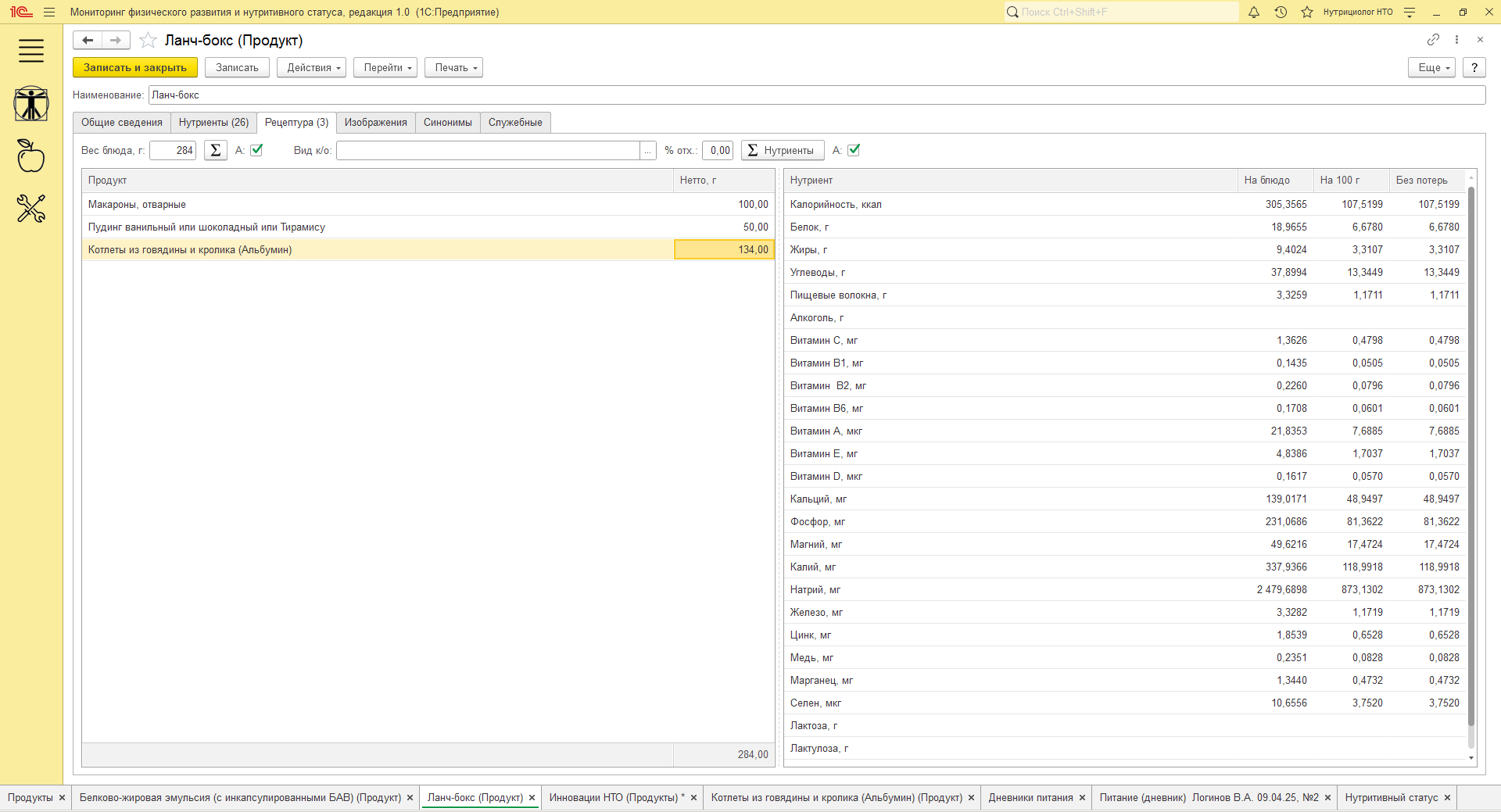Click the notifications bell icon

point(1254,13)
